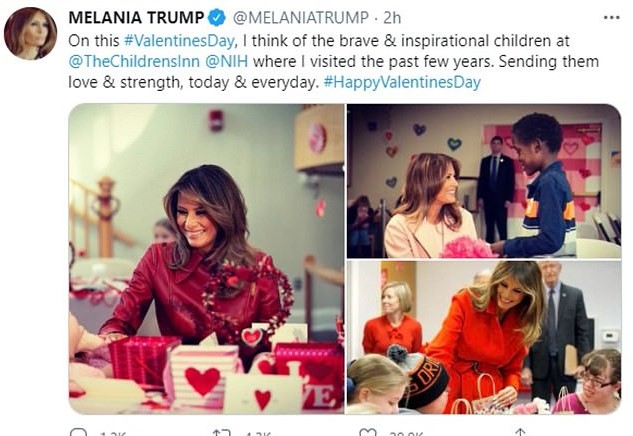Open Melania Trump's profile picture
This screenshot has height=436, width=633.
(30, 33)
